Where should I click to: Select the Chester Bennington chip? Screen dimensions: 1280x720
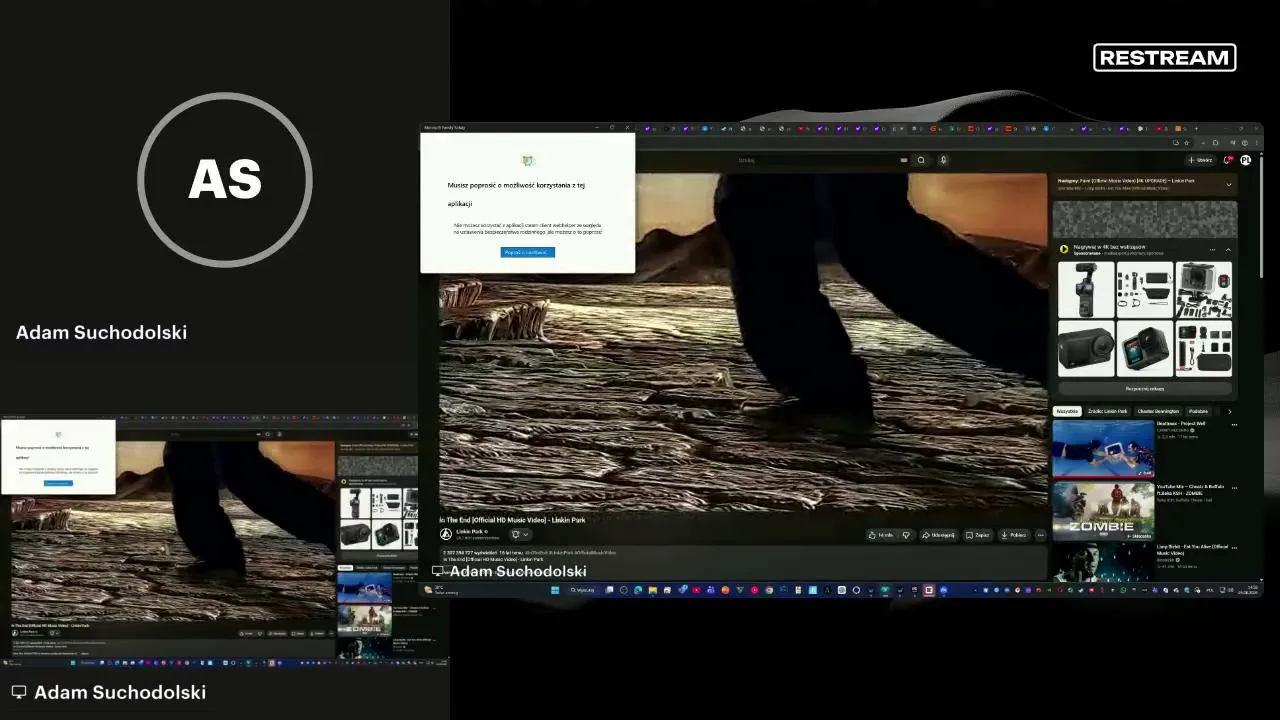(x=1158, y=411)
